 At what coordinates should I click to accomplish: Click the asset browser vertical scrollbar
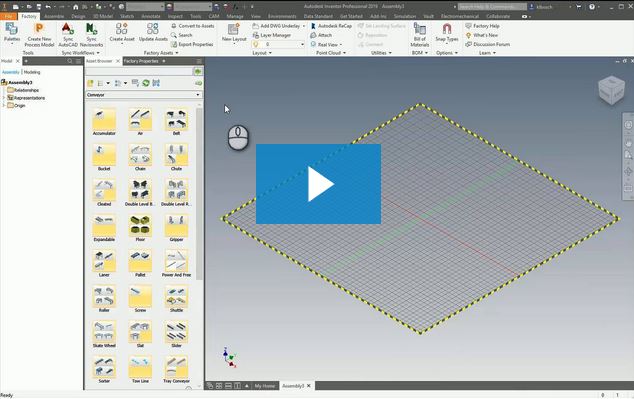point(199,190)
